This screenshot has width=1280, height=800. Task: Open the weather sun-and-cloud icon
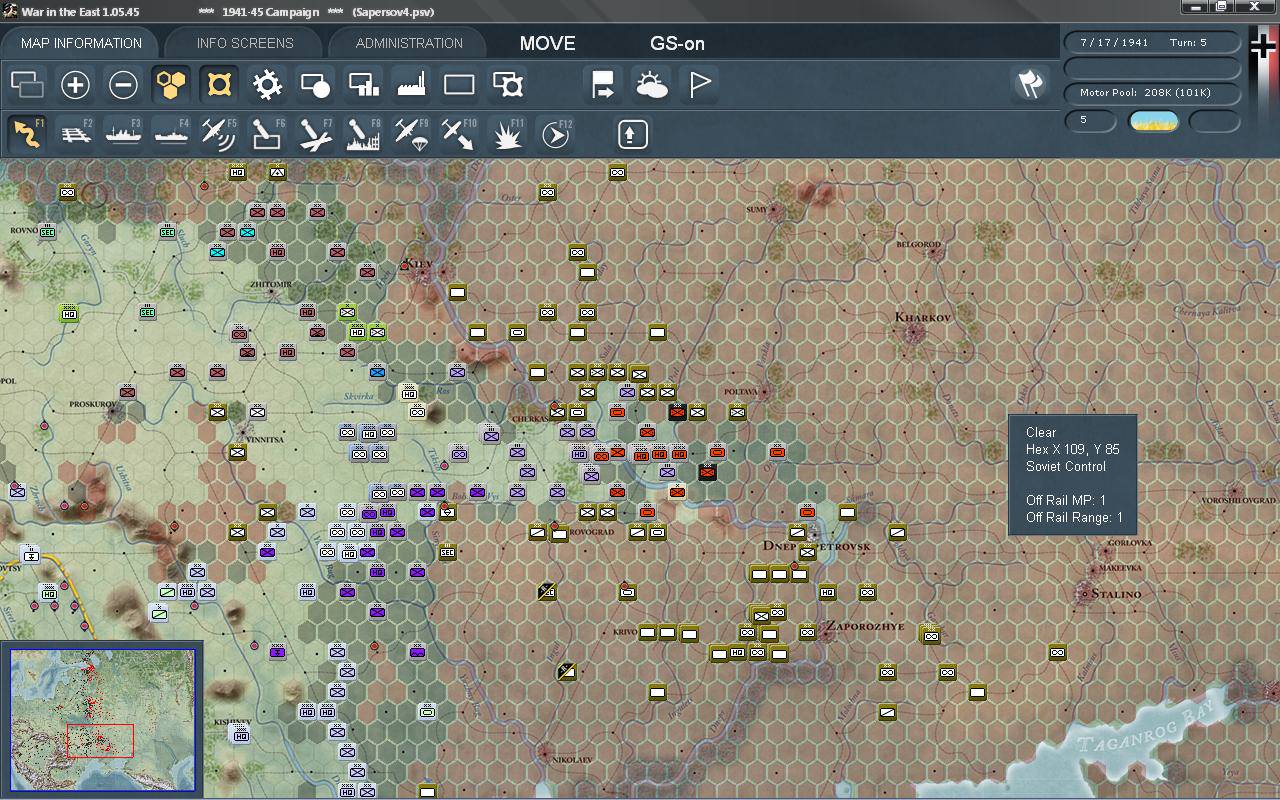tap(652, 85)
